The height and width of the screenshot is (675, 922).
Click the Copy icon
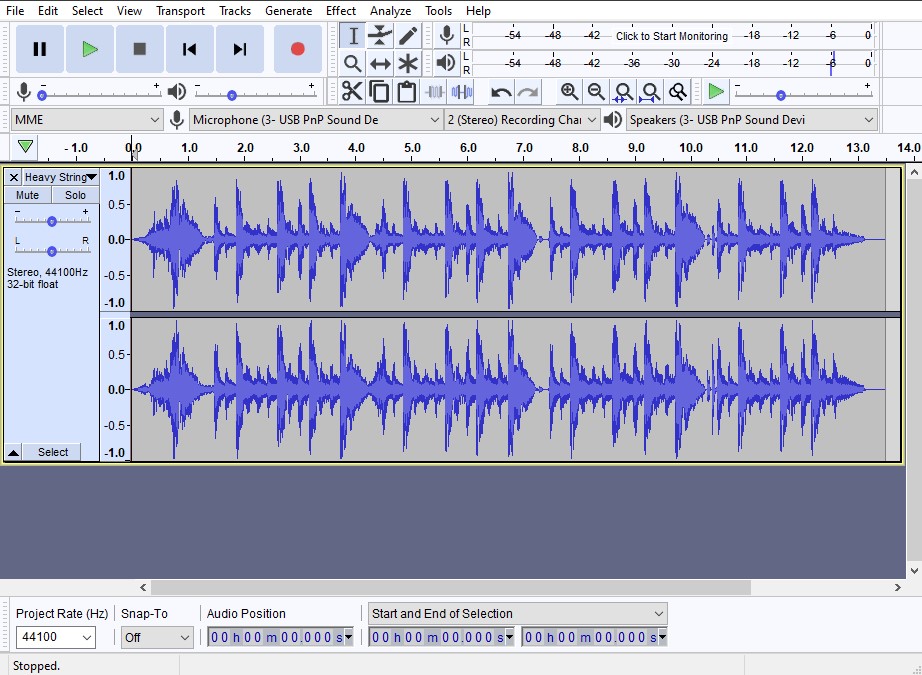point(379,92)
